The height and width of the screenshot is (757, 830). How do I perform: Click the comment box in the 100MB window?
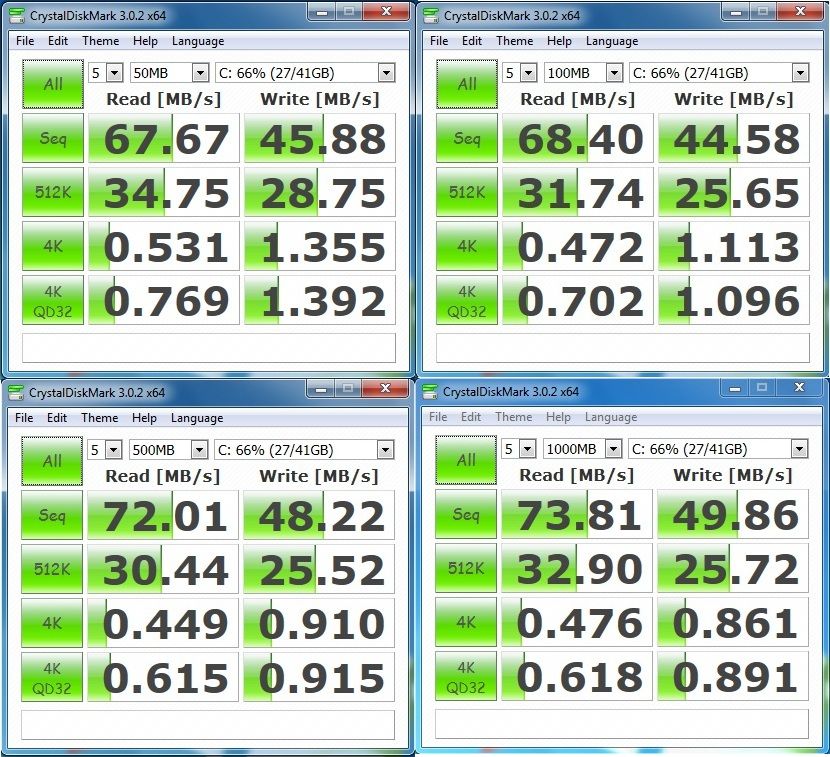(x=622, y=348)
